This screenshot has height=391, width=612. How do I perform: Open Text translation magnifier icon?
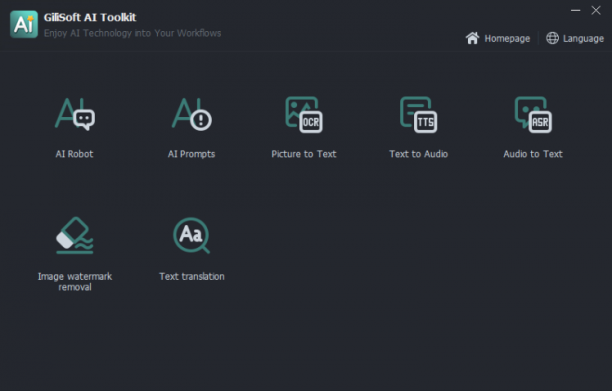tap(192, 235)
